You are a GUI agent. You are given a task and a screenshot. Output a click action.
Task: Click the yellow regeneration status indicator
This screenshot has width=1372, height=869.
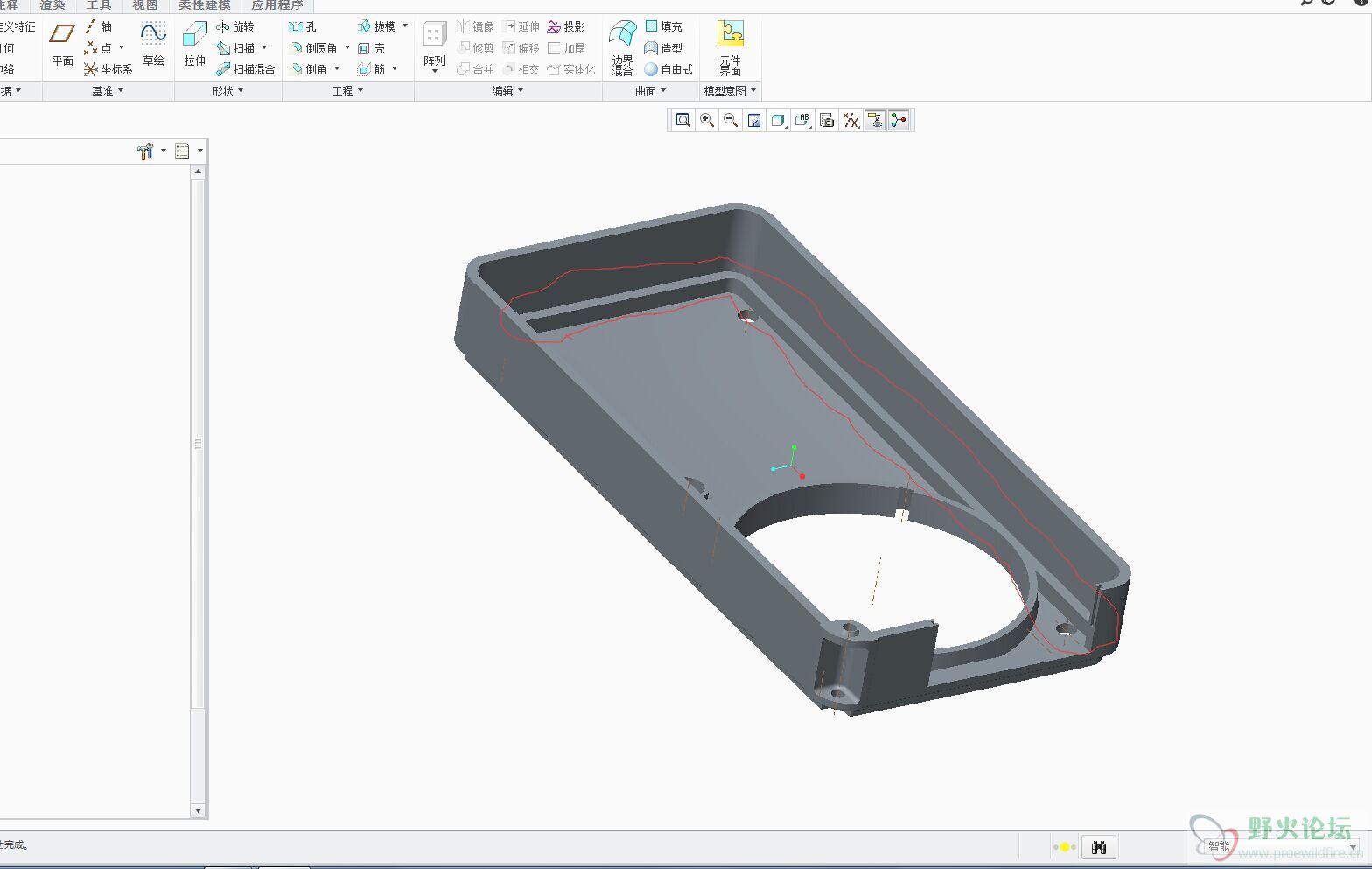pyautogui.click(x=1064, y=847)
